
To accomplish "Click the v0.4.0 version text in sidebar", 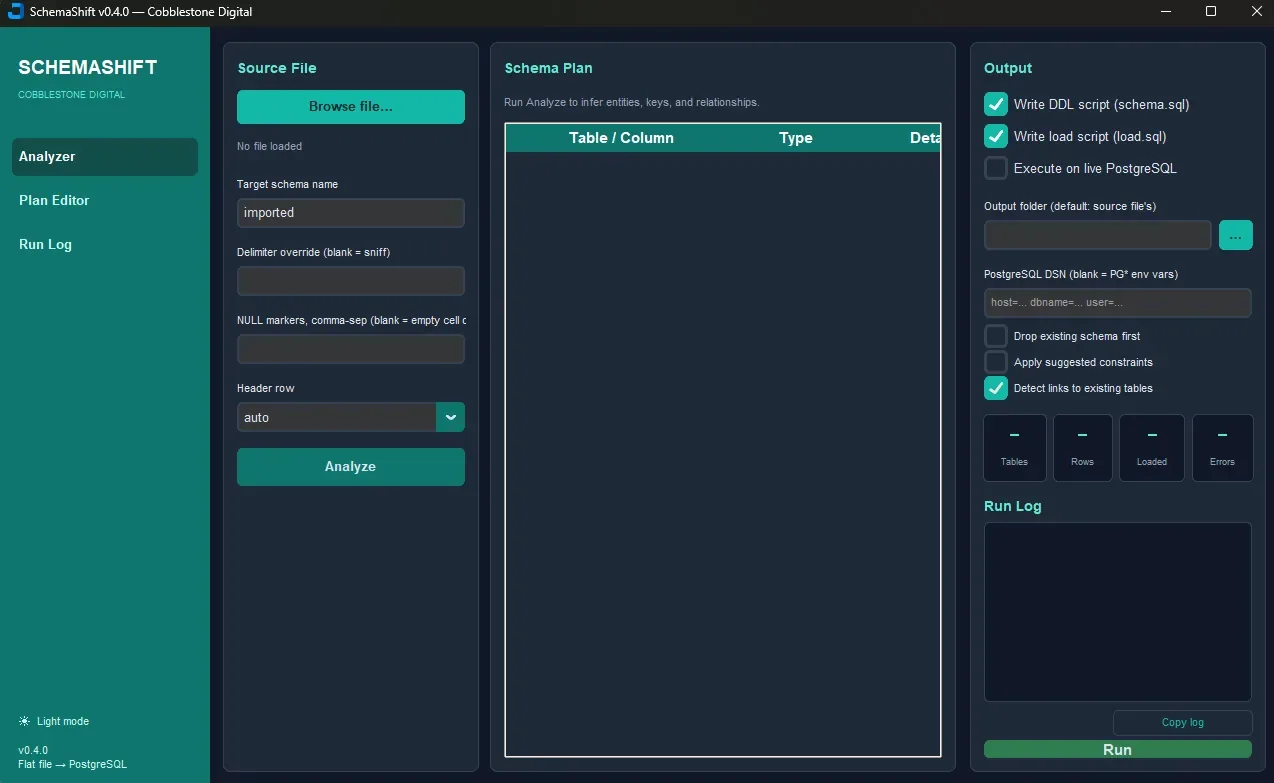I will [33, 750].
